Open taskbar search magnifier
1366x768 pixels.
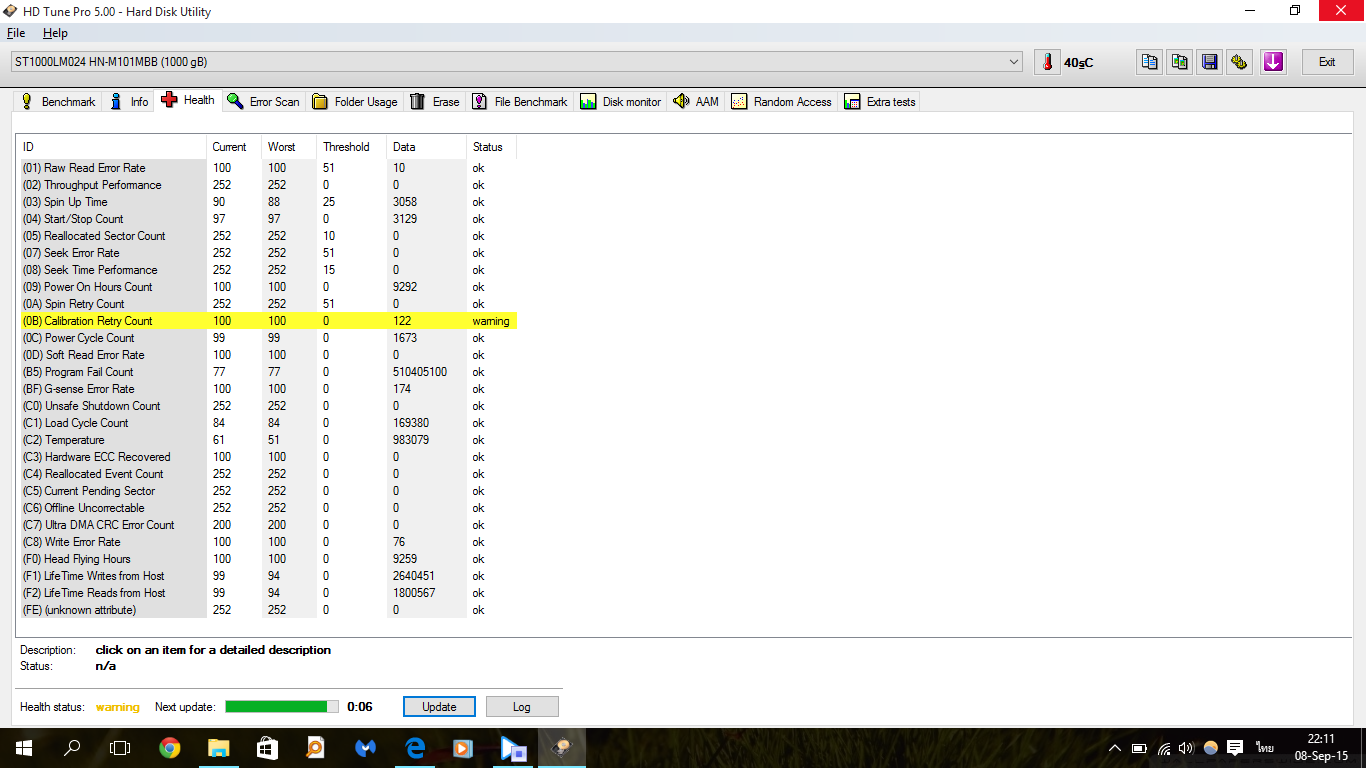click(x=72, y=747)
